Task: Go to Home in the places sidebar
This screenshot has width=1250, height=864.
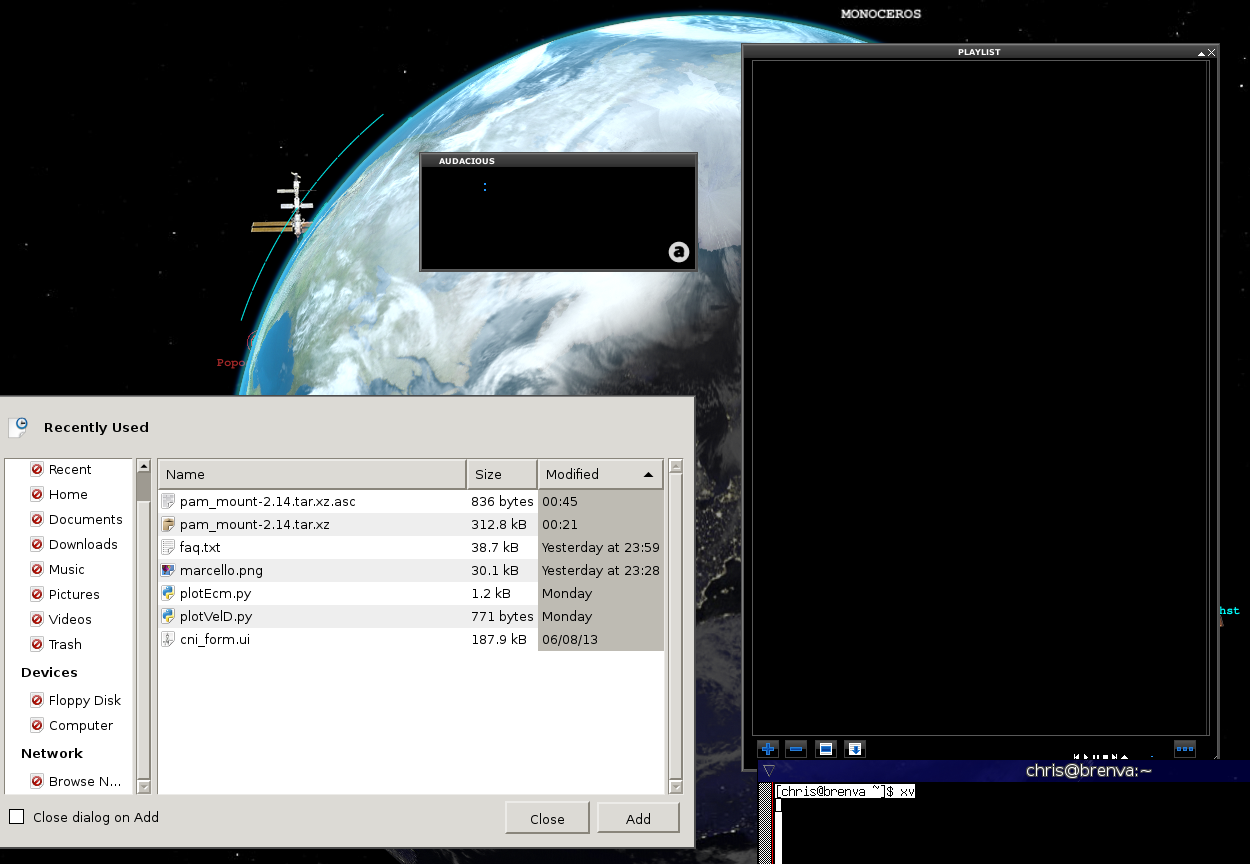Action: point(70,494)
